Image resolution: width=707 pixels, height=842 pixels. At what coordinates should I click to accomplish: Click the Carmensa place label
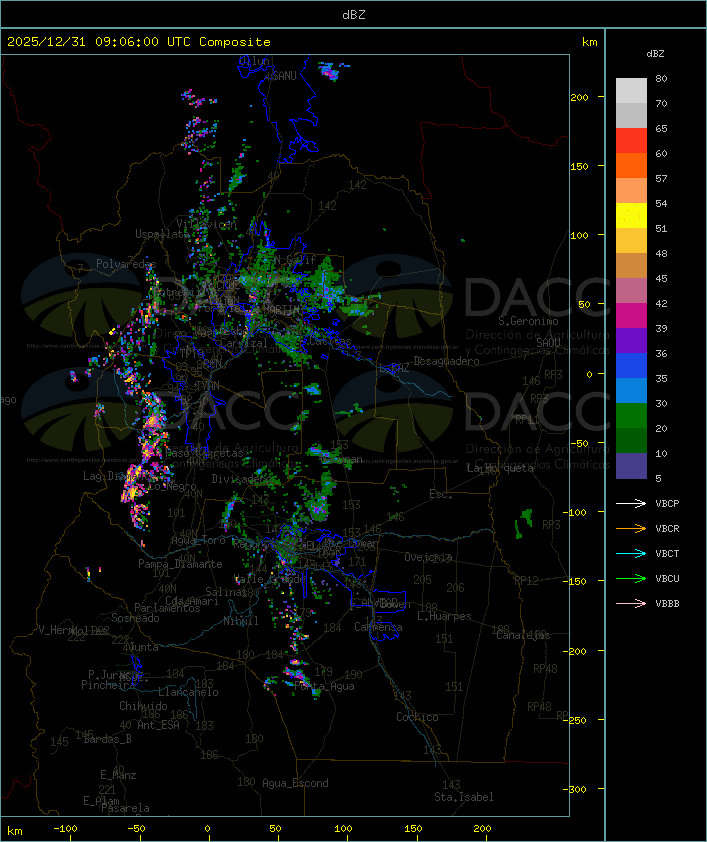point(378,627)
